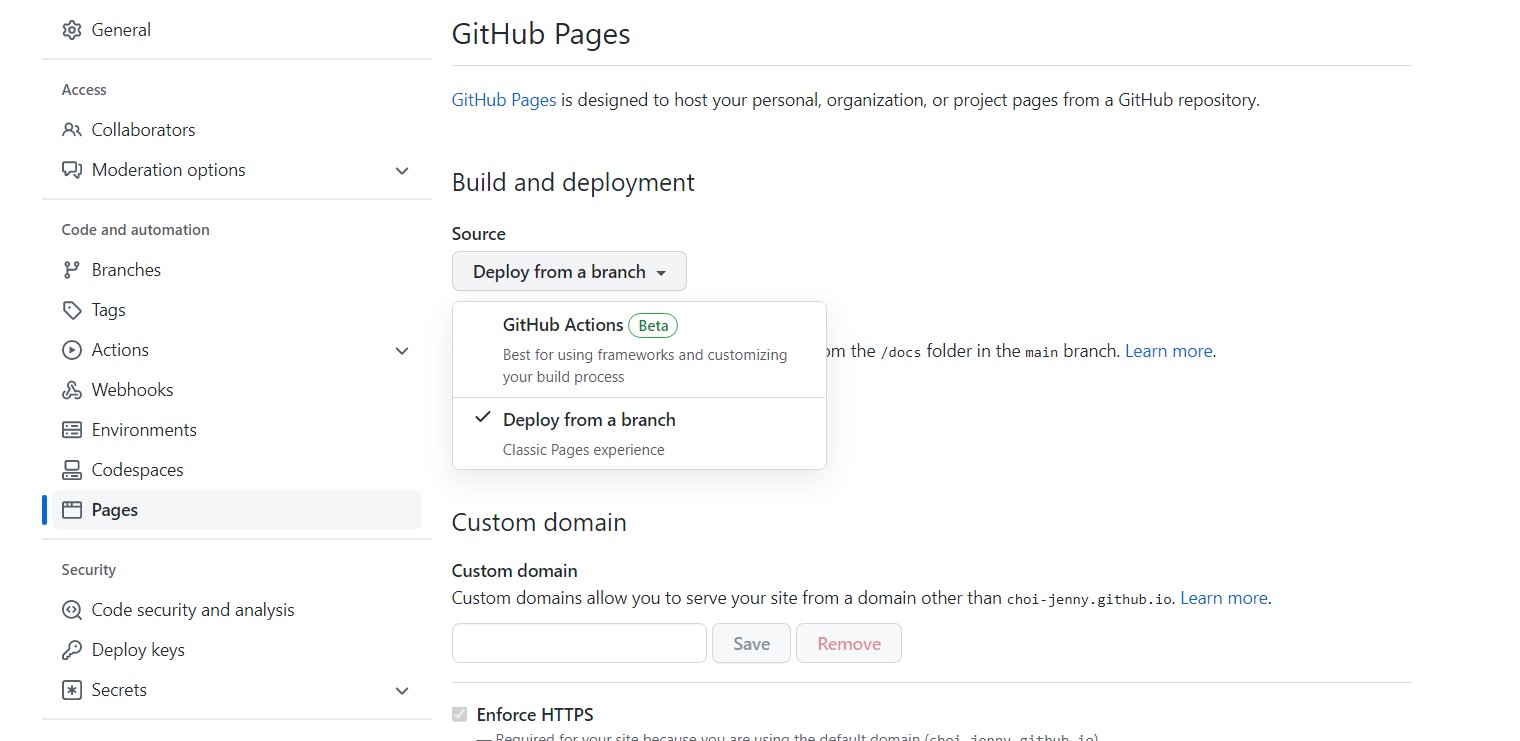Click the people icon beside Collaborators
This screenshot has height=741, width=1520.
[71, 130]
